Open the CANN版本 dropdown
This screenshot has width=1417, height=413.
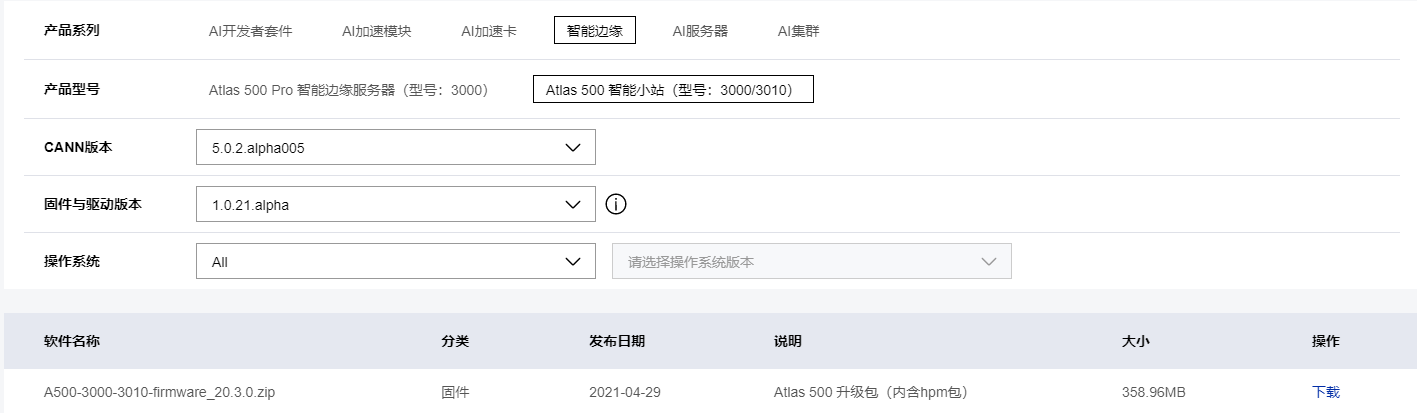tap(395, 147)
